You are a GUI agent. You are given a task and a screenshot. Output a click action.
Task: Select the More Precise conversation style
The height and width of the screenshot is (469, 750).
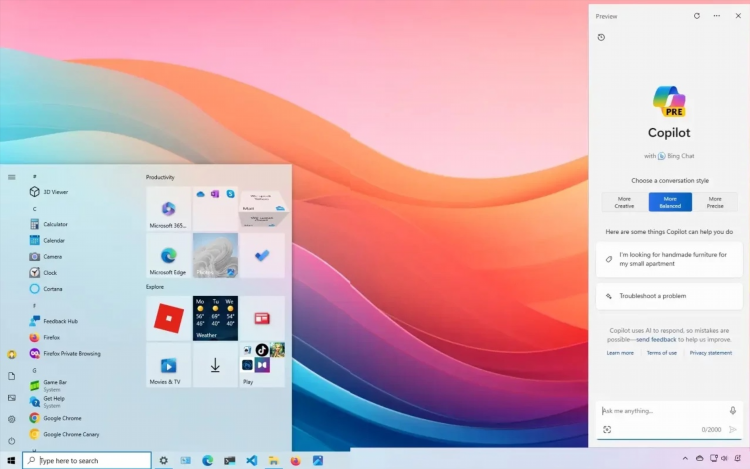pos(715,202)
